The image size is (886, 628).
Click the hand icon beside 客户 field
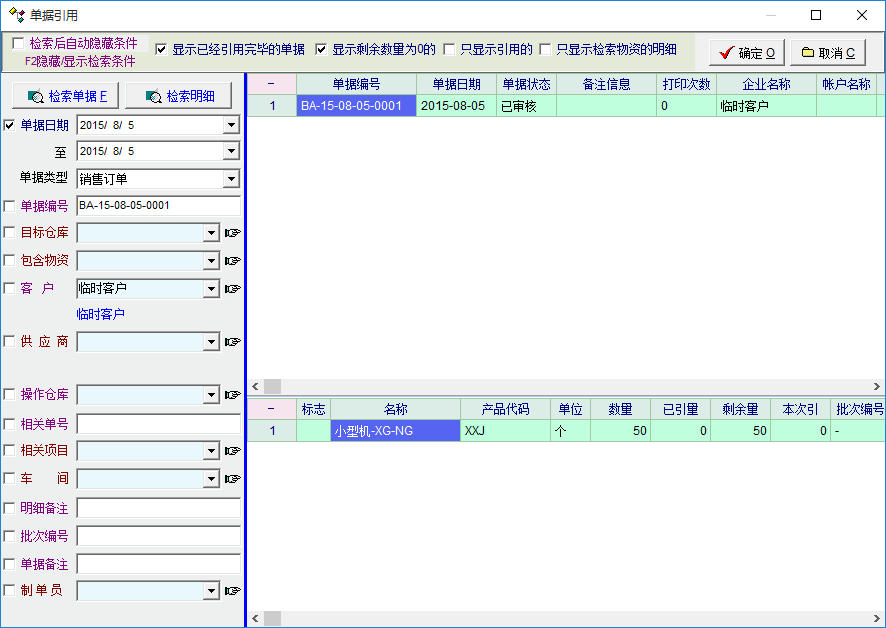click(x=232, y=289)
